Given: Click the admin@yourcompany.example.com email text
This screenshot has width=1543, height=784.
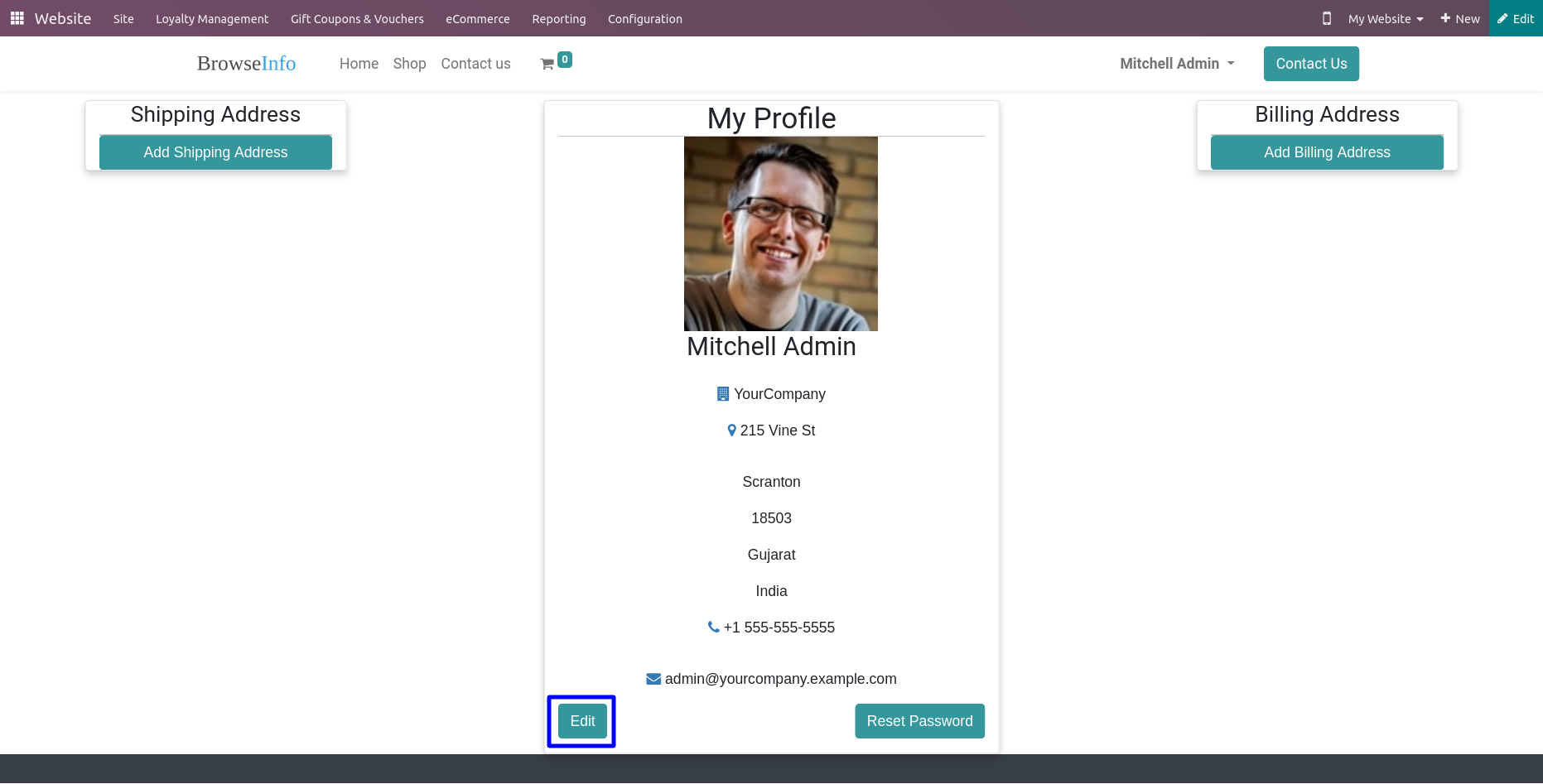Looking at the screenshot, I should [780, 679].
